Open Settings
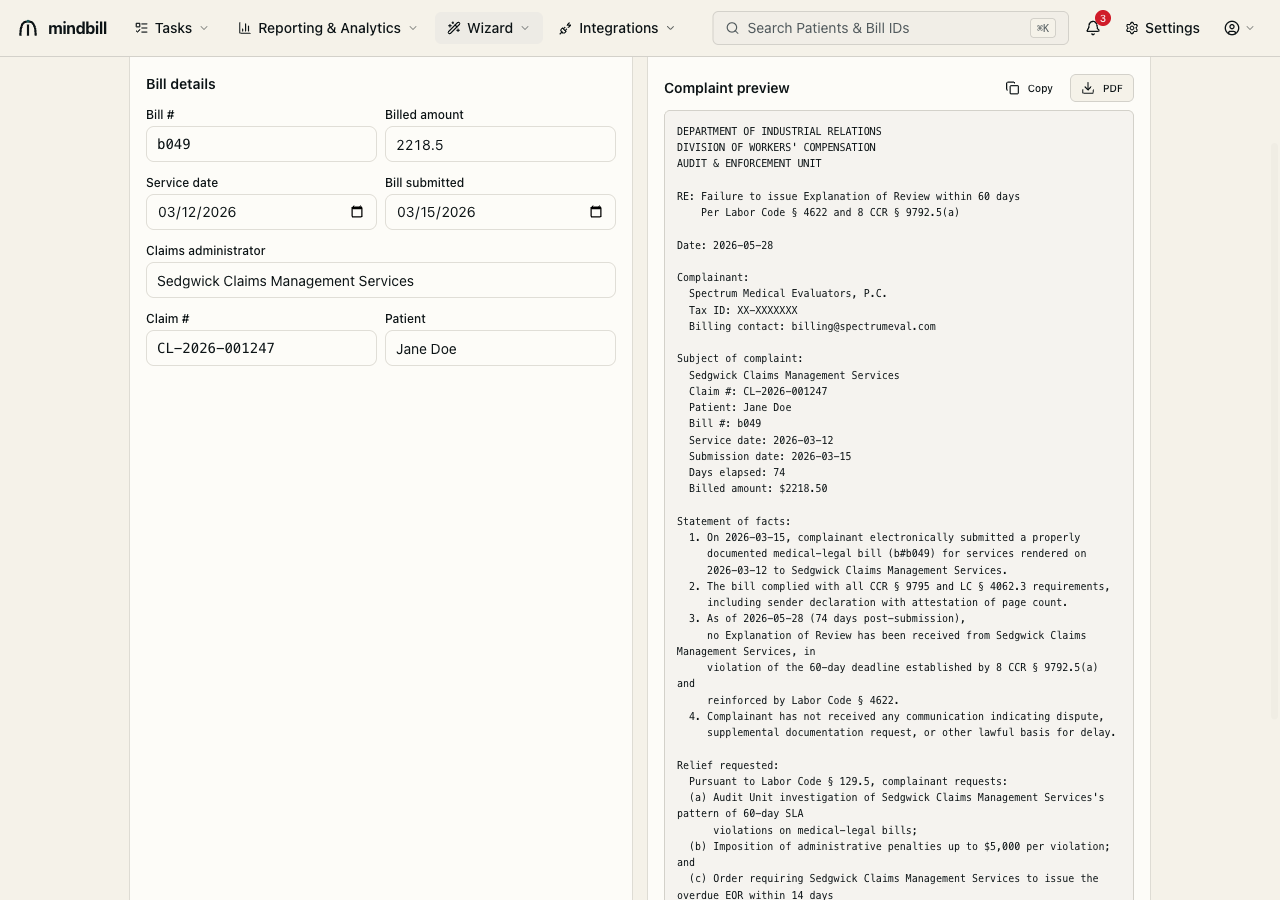 pyautogui.click(x=1162, y=28)
